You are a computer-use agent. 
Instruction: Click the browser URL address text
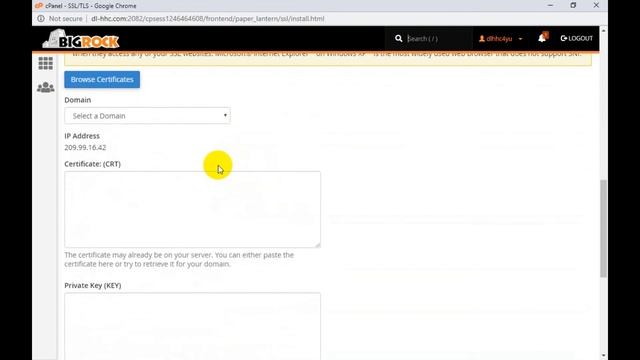pos(208,18)
